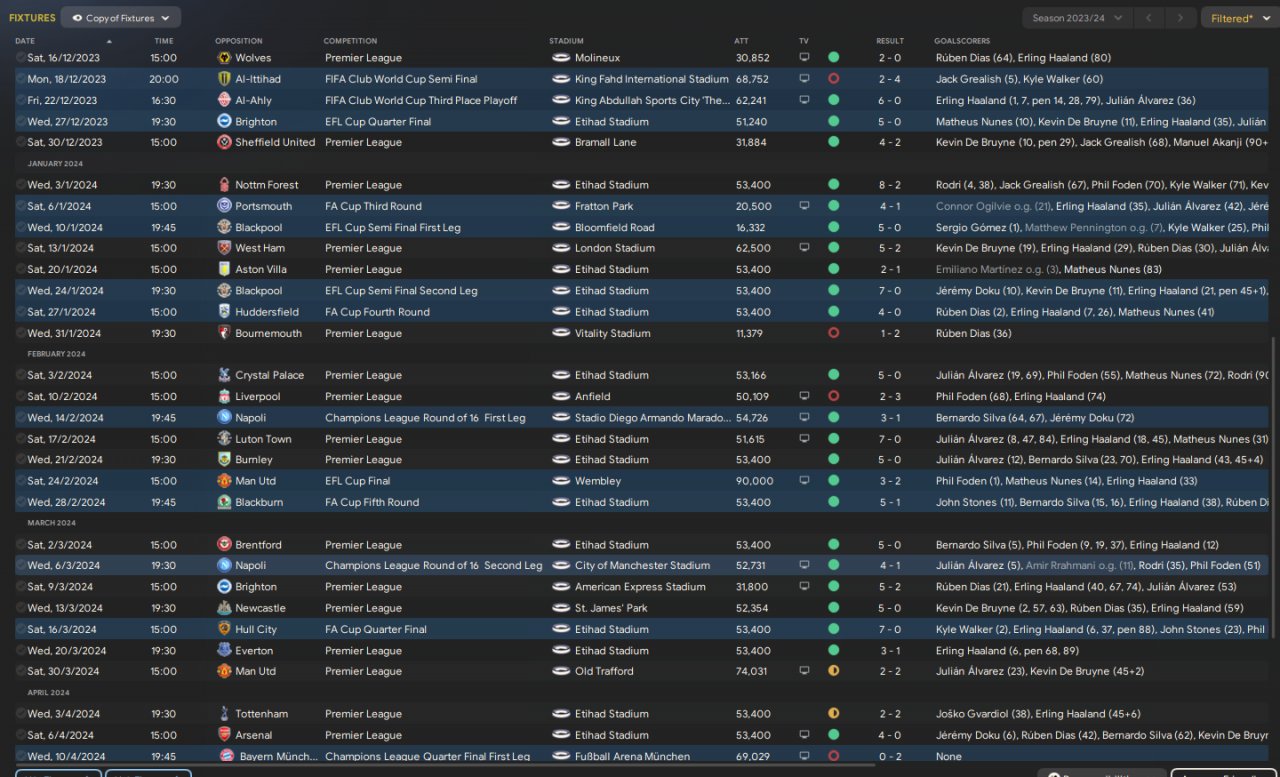Toggle the check mark beside Sat, 24/2/2024
Viewport: 1280px width, 777px height.
21,481
